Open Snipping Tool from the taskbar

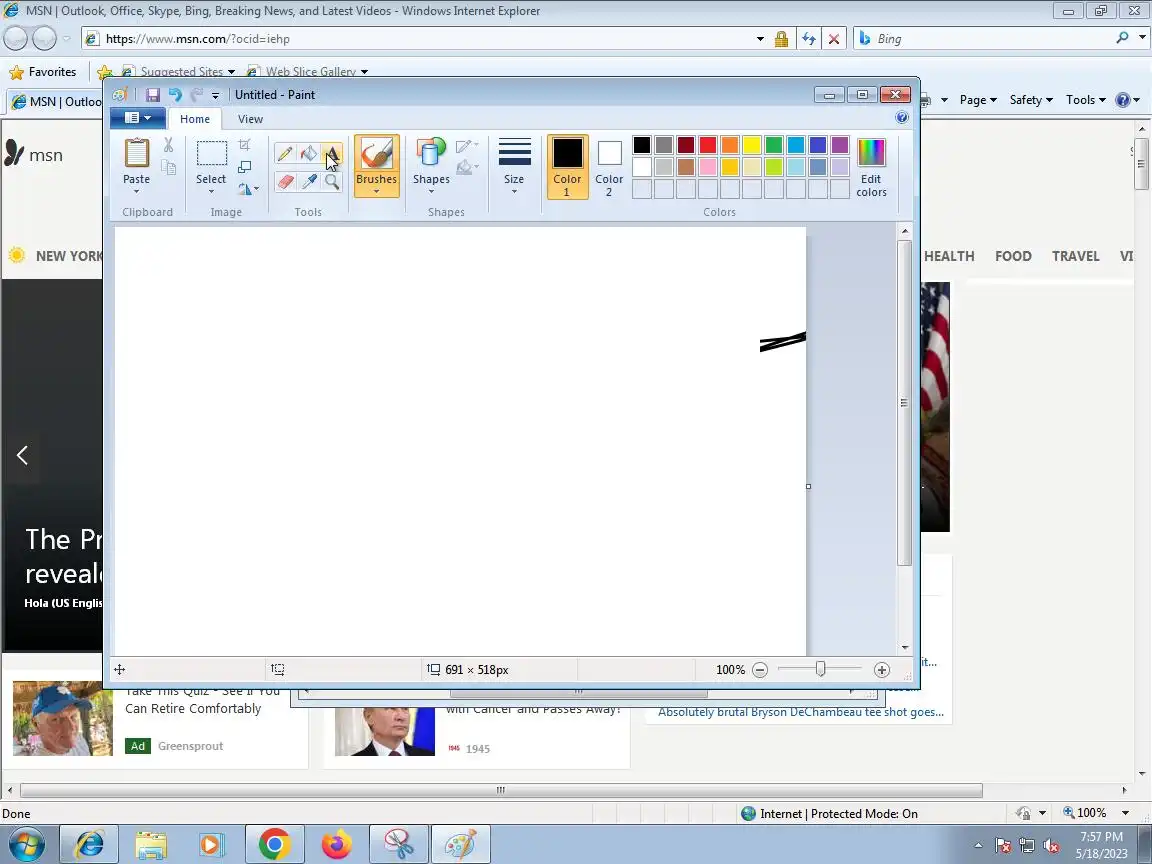398,845
